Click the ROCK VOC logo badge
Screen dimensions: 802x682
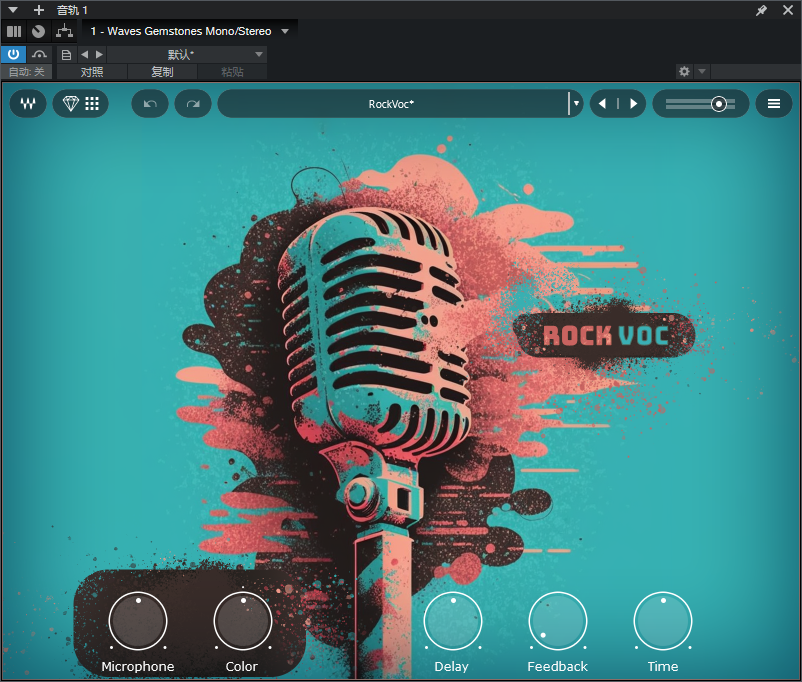tap(605, 336)
